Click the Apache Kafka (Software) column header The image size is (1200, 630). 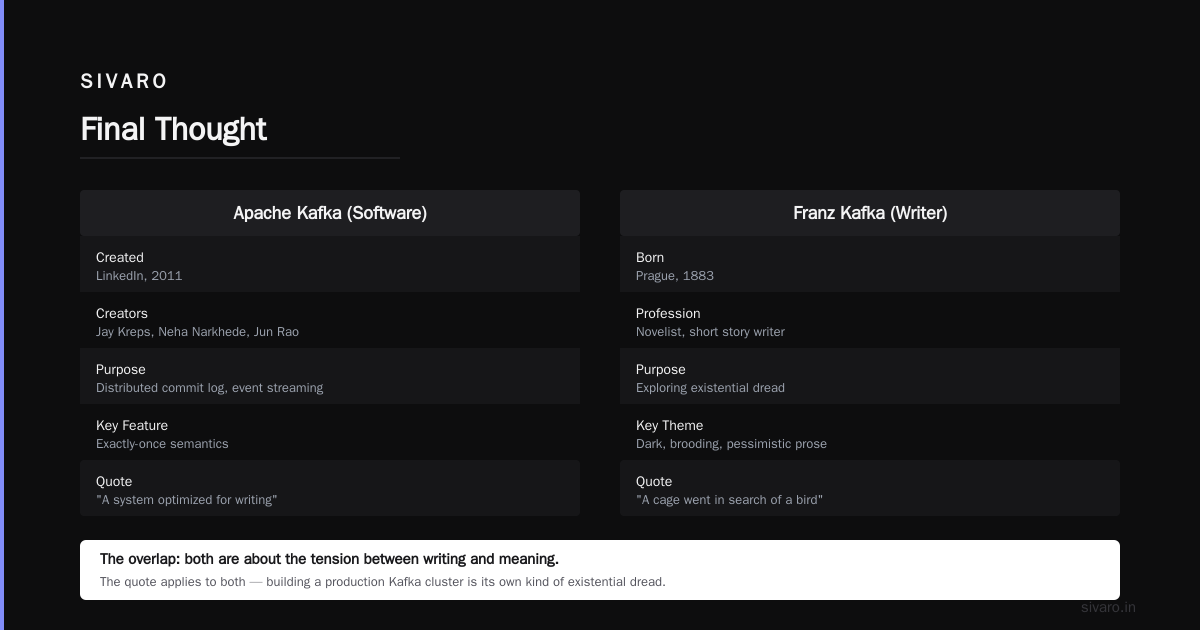coord(330,213)
